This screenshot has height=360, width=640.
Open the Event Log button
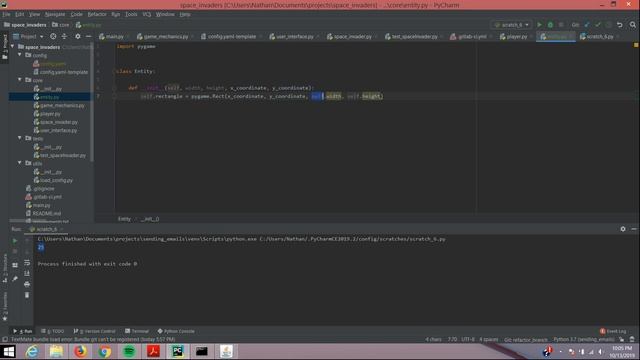[x=613, y=331]
